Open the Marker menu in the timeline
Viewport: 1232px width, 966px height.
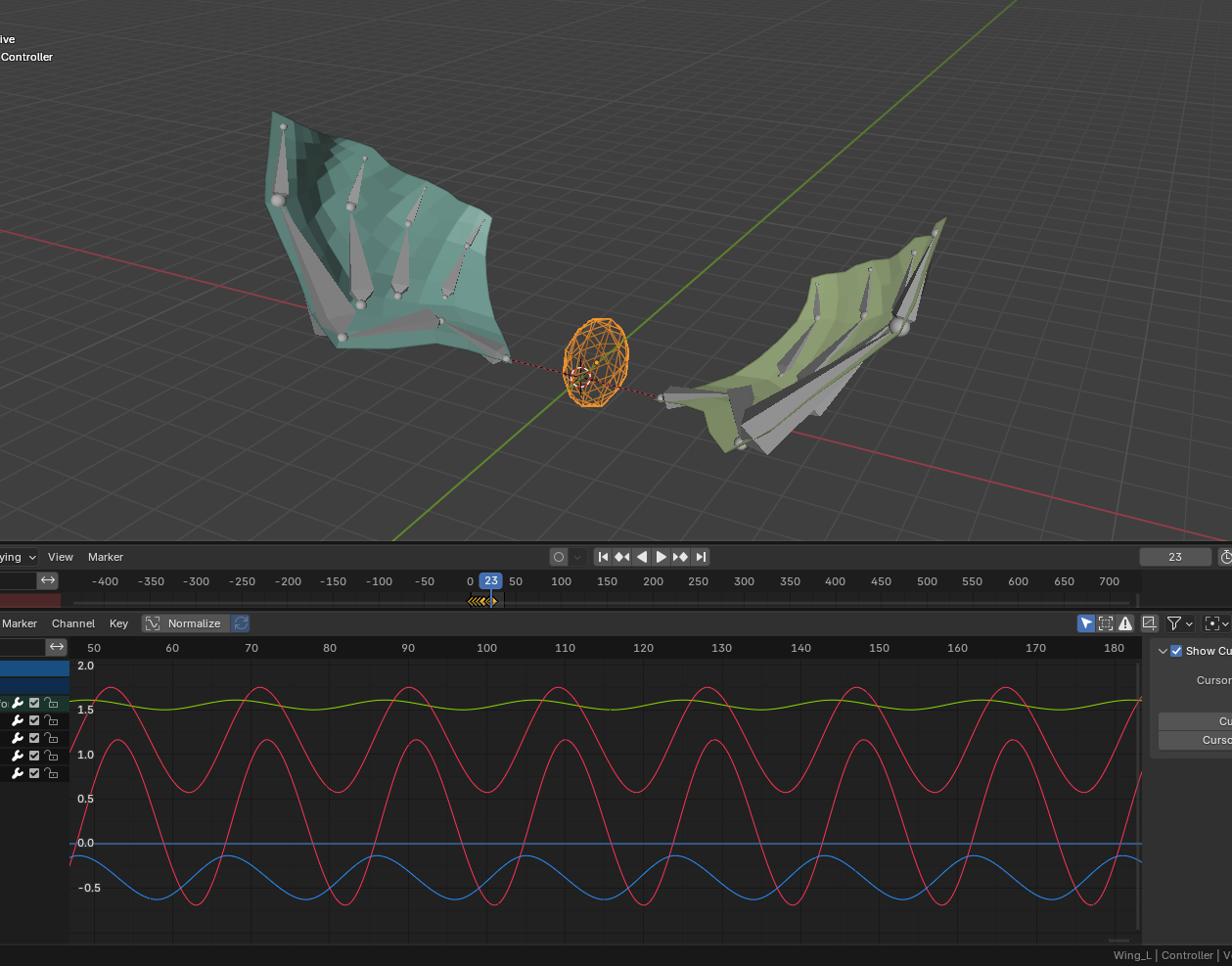[x=105, y=557]
